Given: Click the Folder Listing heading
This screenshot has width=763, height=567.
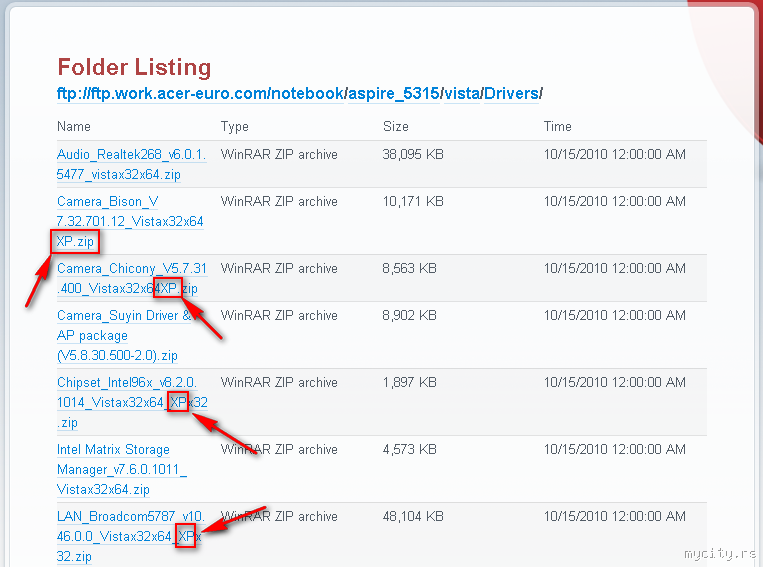Looking at the screenshot, I should (x=134, y=67).
